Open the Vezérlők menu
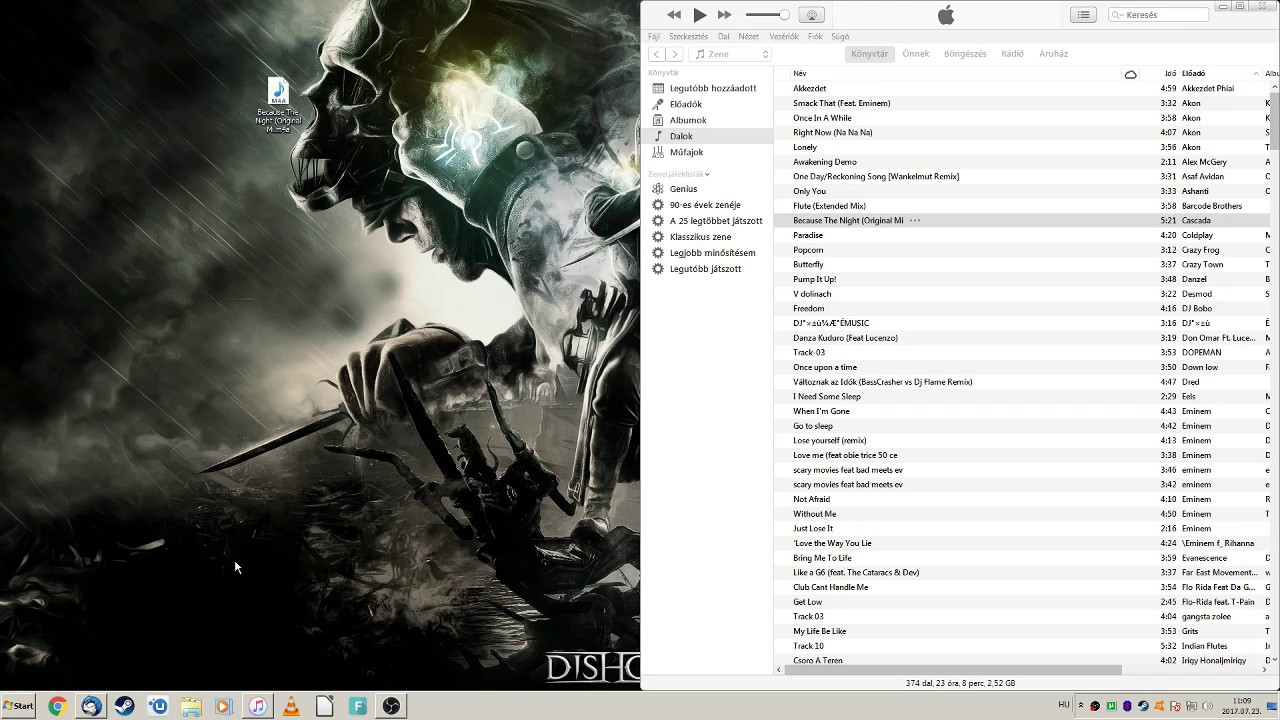 coord(784,37)
